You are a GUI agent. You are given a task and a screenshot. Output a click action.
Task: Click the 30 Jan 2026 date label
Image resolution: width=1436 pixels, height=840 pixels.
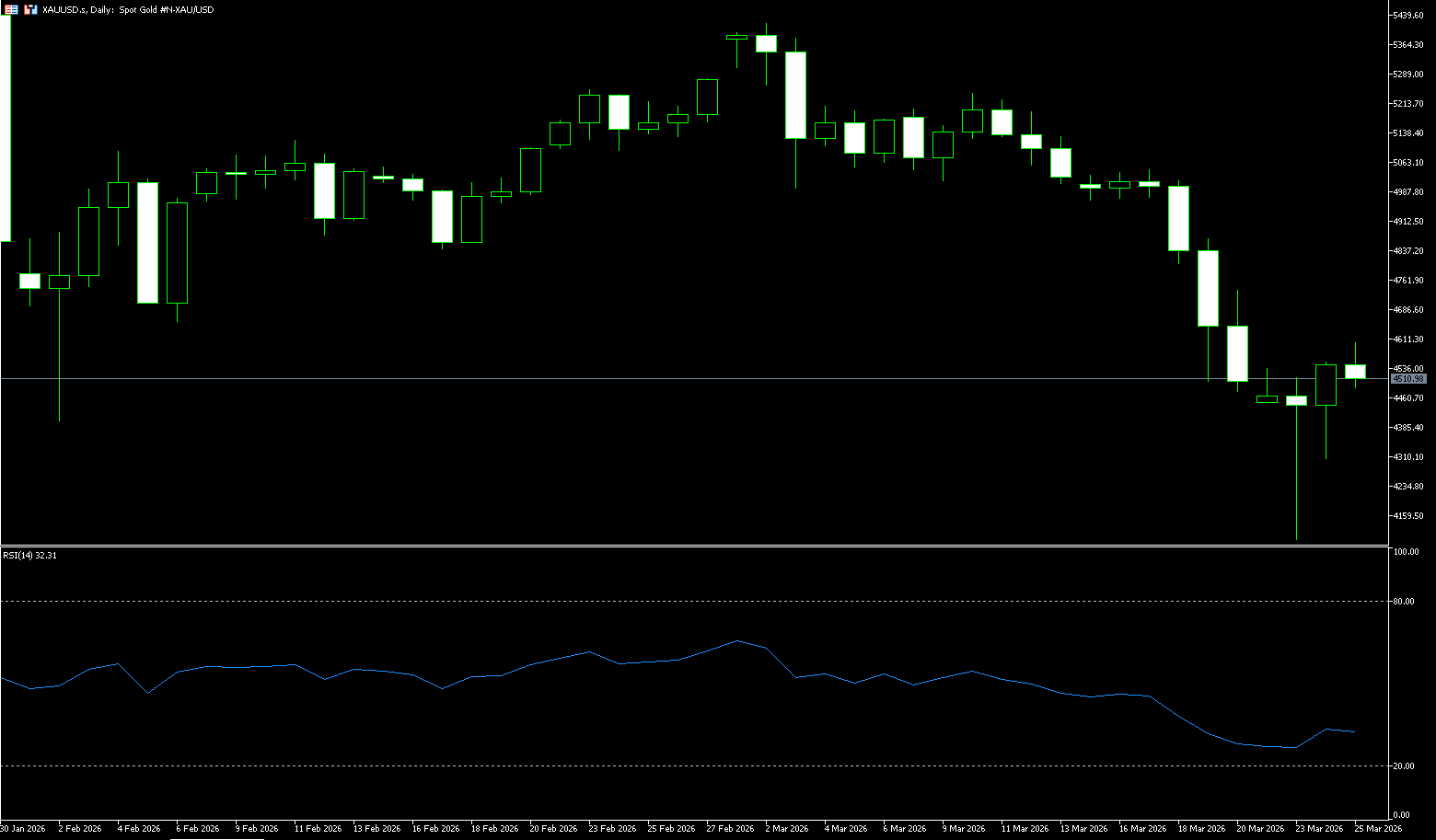tap(23, 829)
